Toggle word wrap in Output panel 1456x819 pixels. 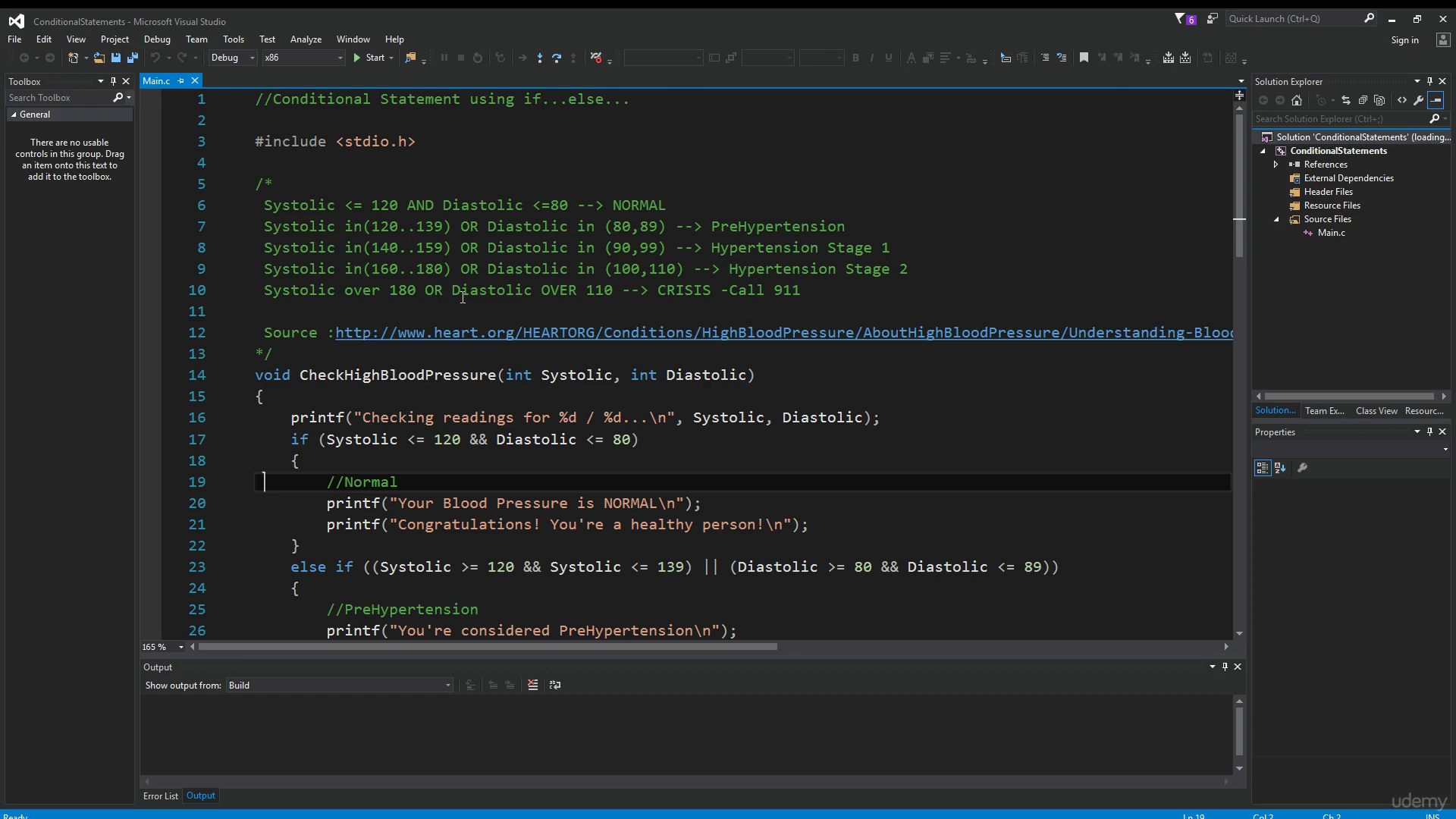pyautogui.click(x=555, y=685)
